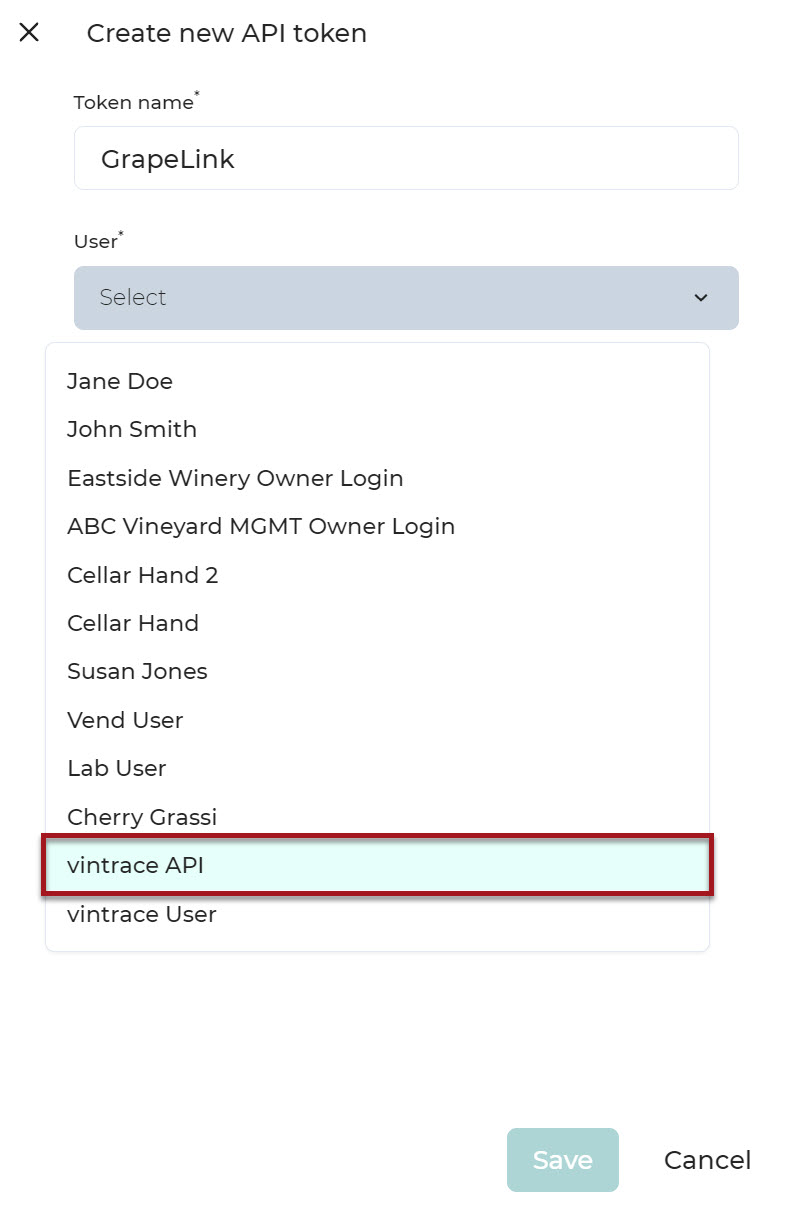
Task: Select Cellar Hand 2 option
Action: [377, 575]
